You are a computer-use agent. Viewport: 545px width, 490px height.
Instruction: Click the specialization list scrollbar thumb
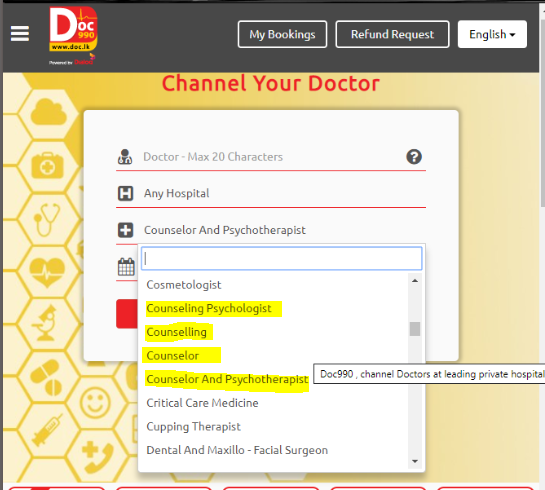(415, 329)
